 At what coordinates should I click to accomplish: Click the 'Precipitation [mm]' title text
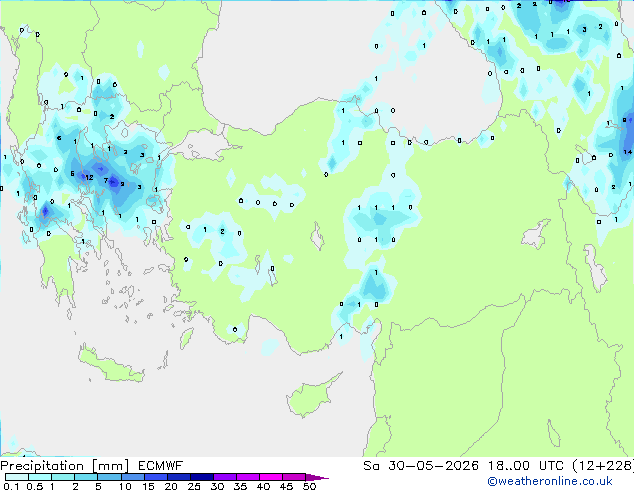pyautogui.click(x=64, y=466)
